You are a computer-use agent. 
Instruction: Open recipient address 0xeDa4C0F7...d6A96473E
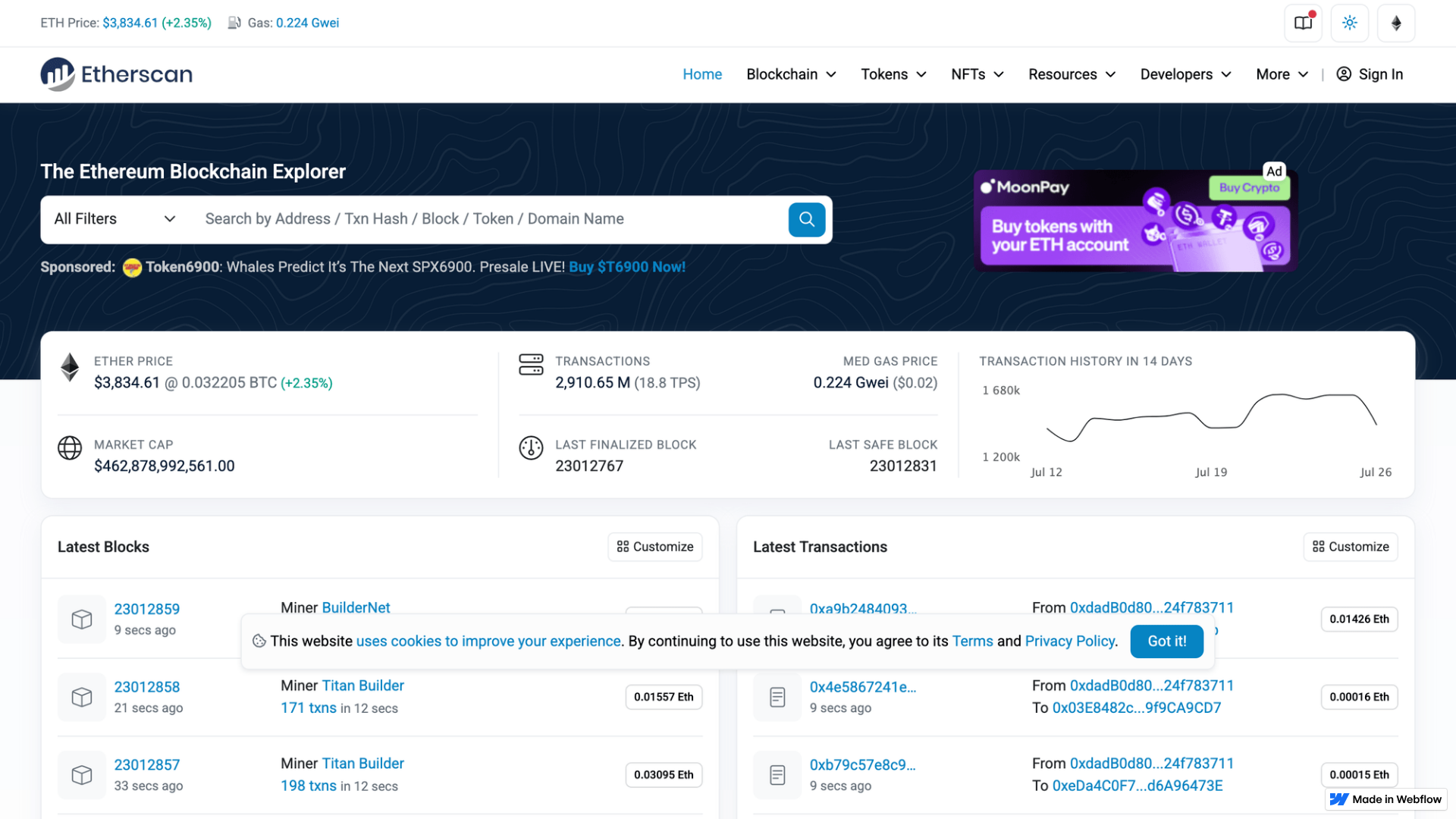pyautogui.click(x=1137, y=786)
